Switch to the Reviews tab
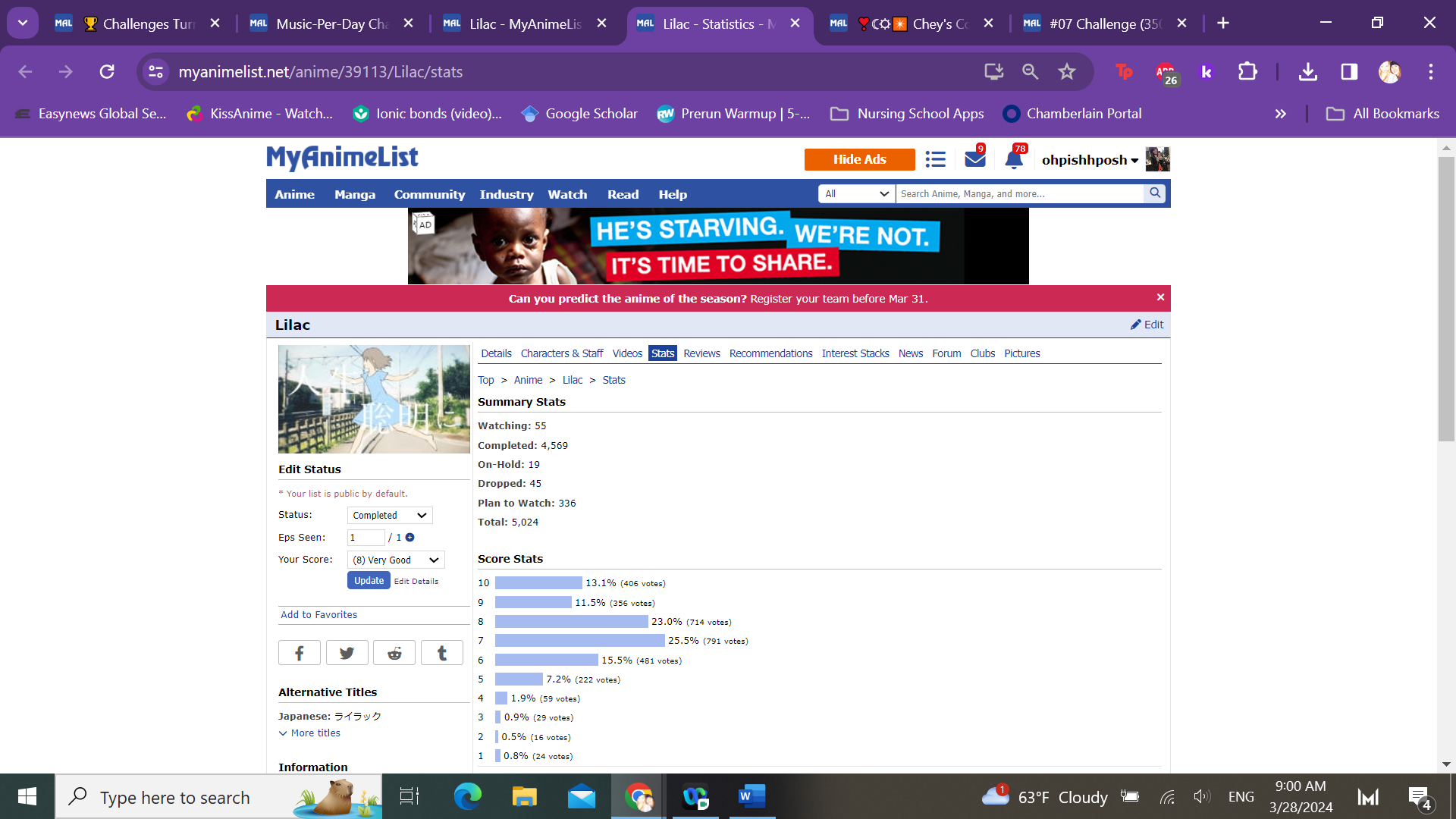The image size is (1456, 819). (x=701, y=353)
